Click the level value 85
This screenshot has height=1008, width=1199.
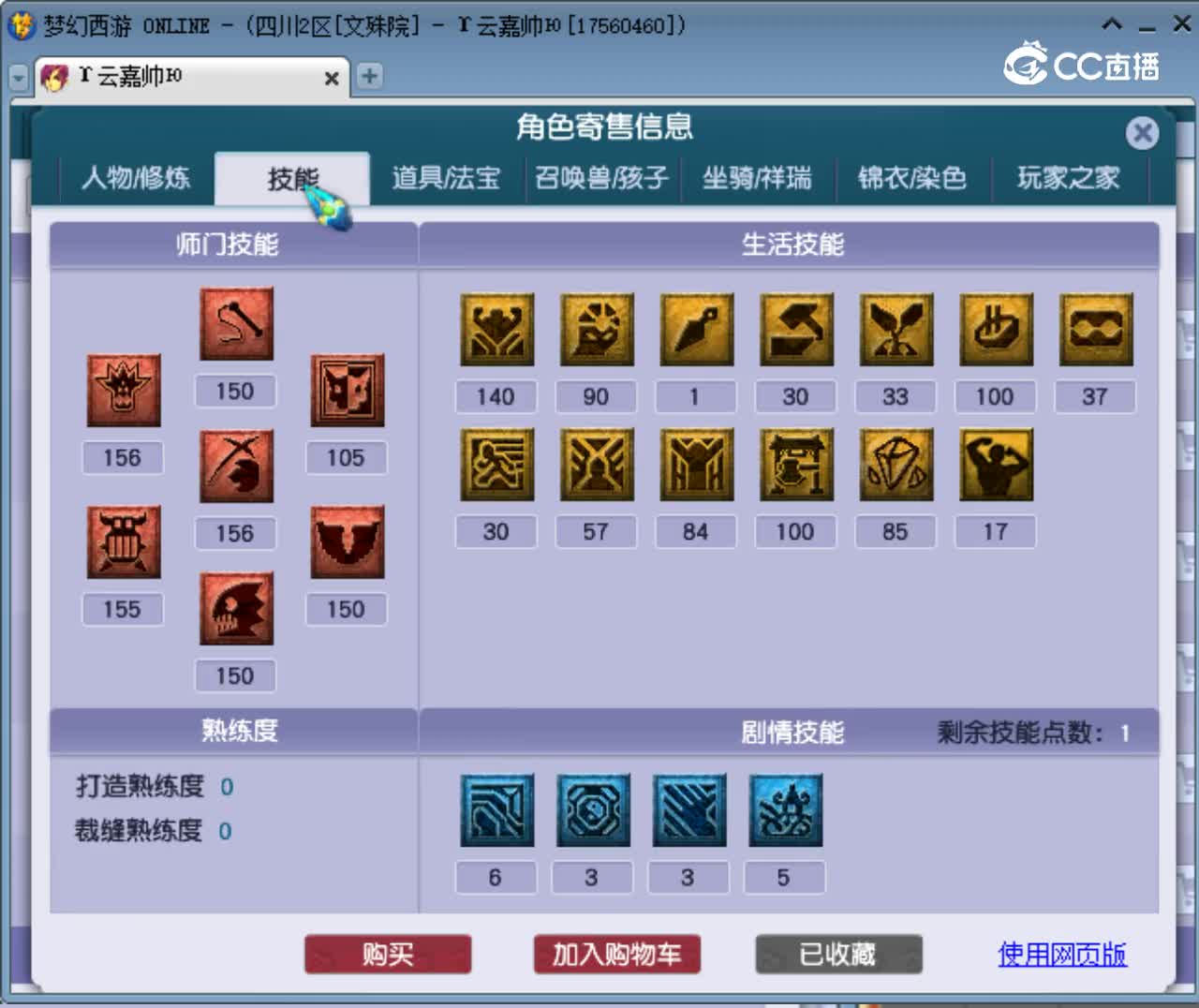click(x=895, y=532)
